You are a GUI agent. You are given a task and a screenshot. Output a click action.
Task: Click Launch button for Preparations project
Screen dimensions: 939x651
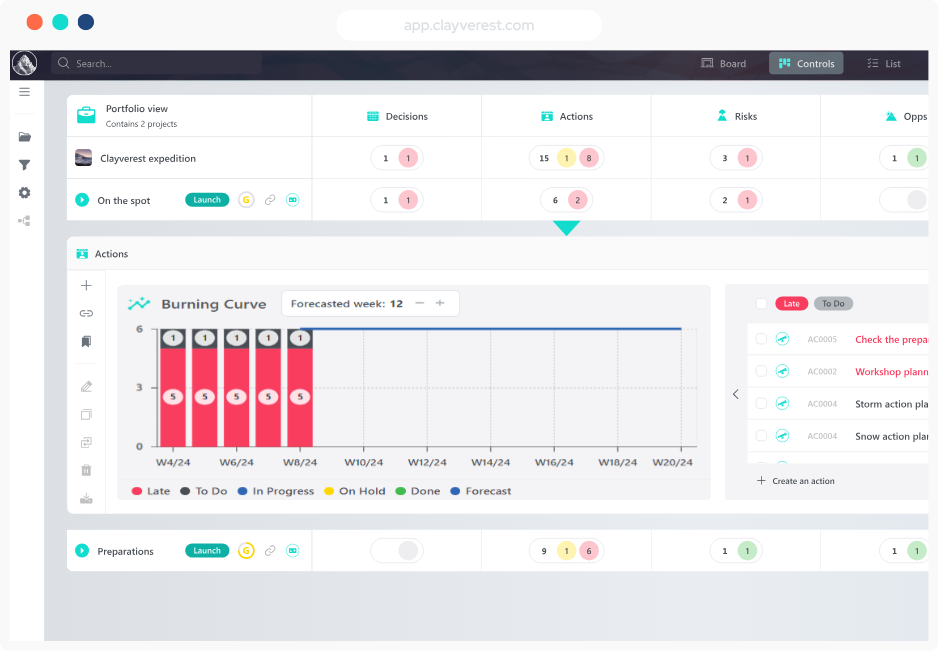(207, 551)
